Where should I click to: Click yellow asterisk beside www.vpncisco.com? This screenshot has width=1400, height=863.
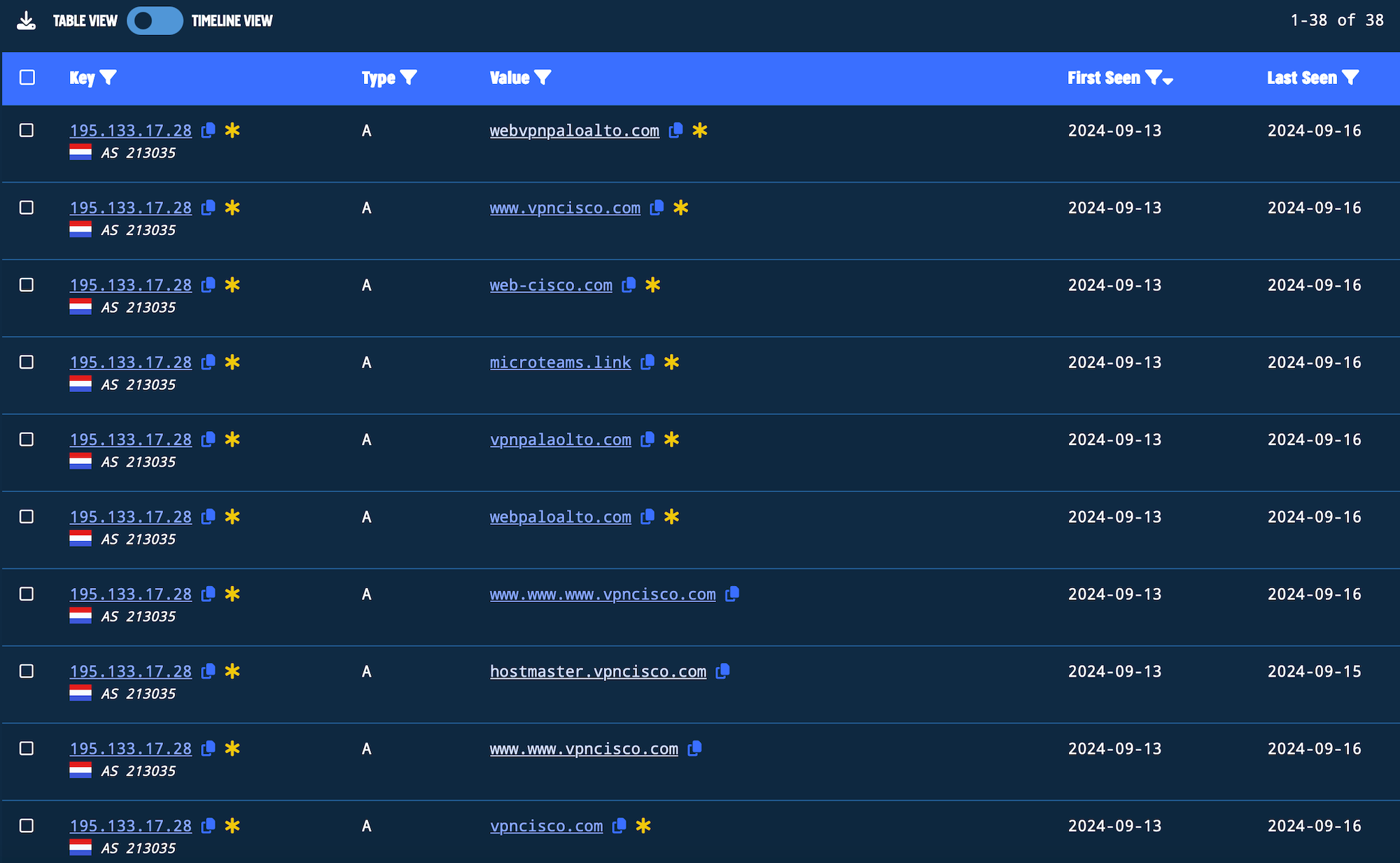pos(681,207)
